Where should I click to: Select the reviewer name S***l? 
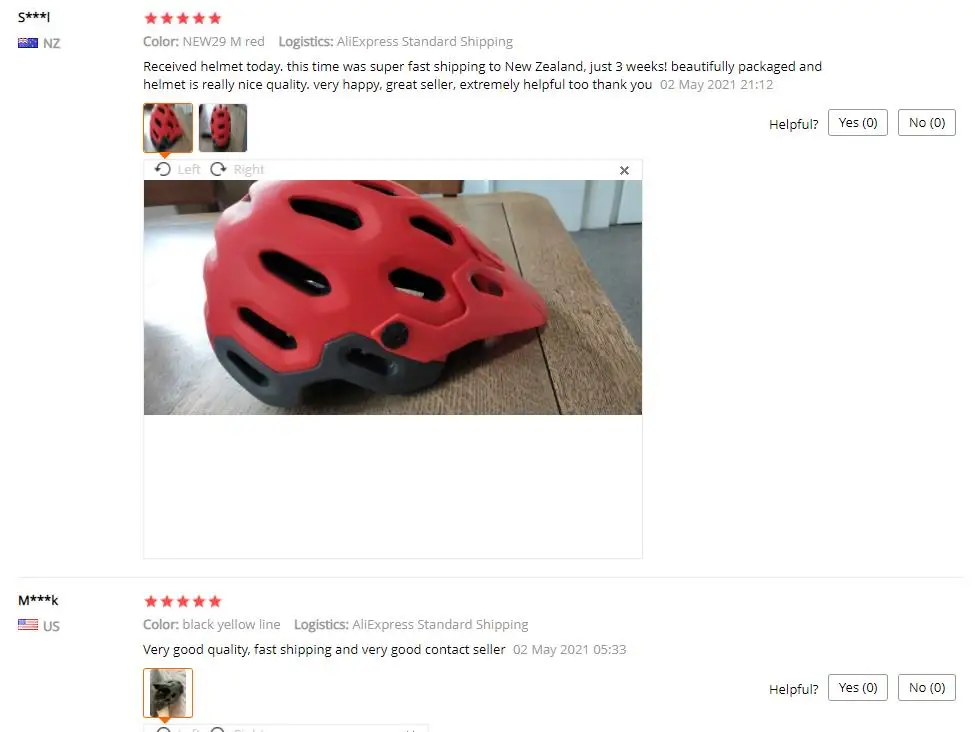[34, 17]
